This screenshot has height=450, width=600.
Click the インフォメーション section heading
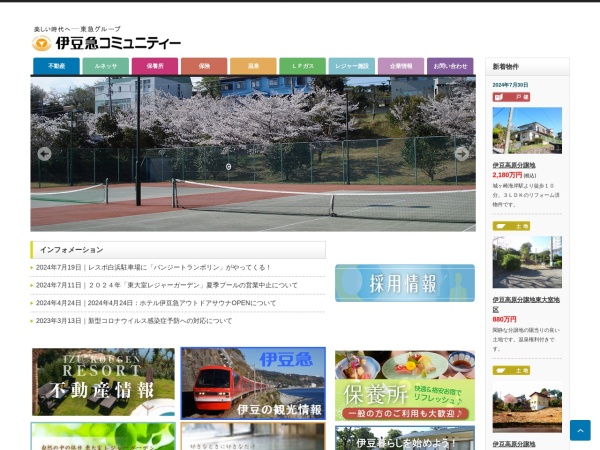(178, 250)
